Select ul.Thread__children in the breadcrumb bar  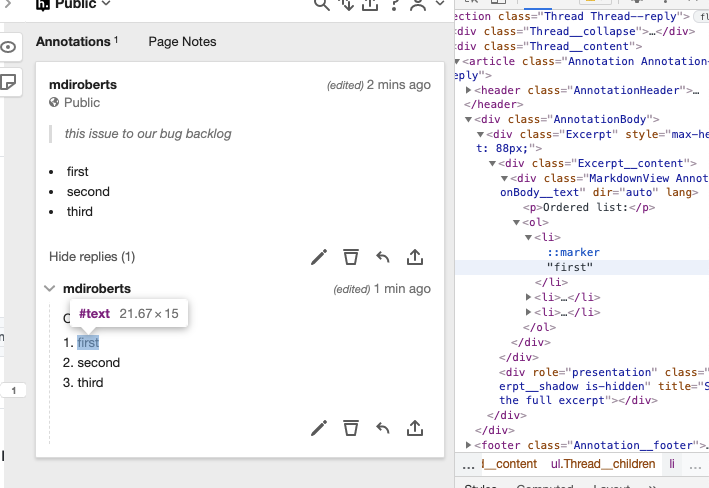point(603,464)
